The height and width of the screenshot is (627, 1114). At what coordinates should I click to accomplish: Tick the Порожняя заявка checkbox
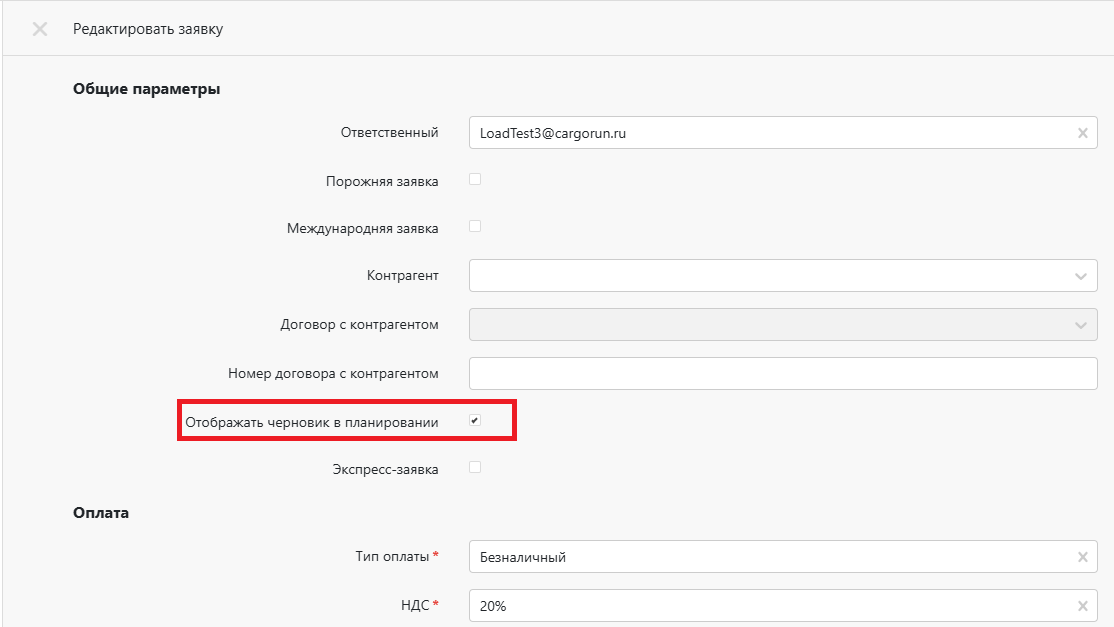click(x=475, y=180)
